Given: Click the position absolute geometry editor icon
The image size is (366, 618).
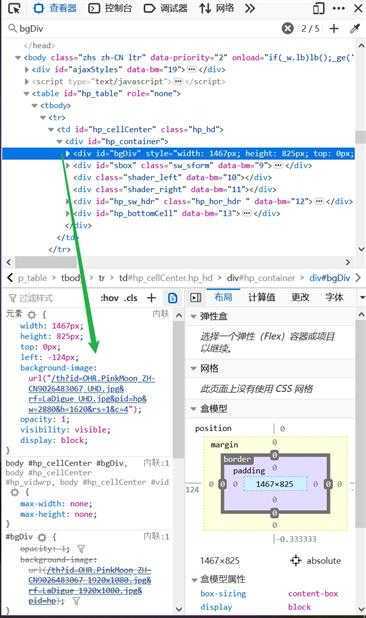Looking at the screenshot, I should (295, 560).
